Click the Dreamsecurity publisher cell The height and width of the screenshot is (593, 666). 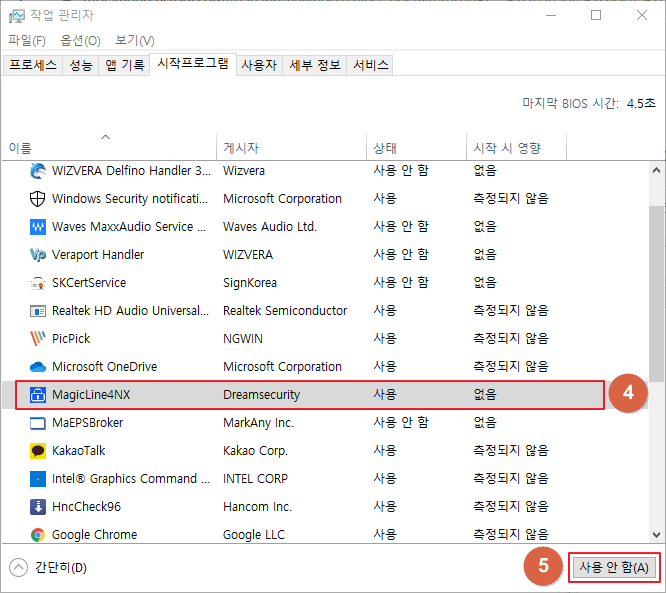click(x=262, y=395)
